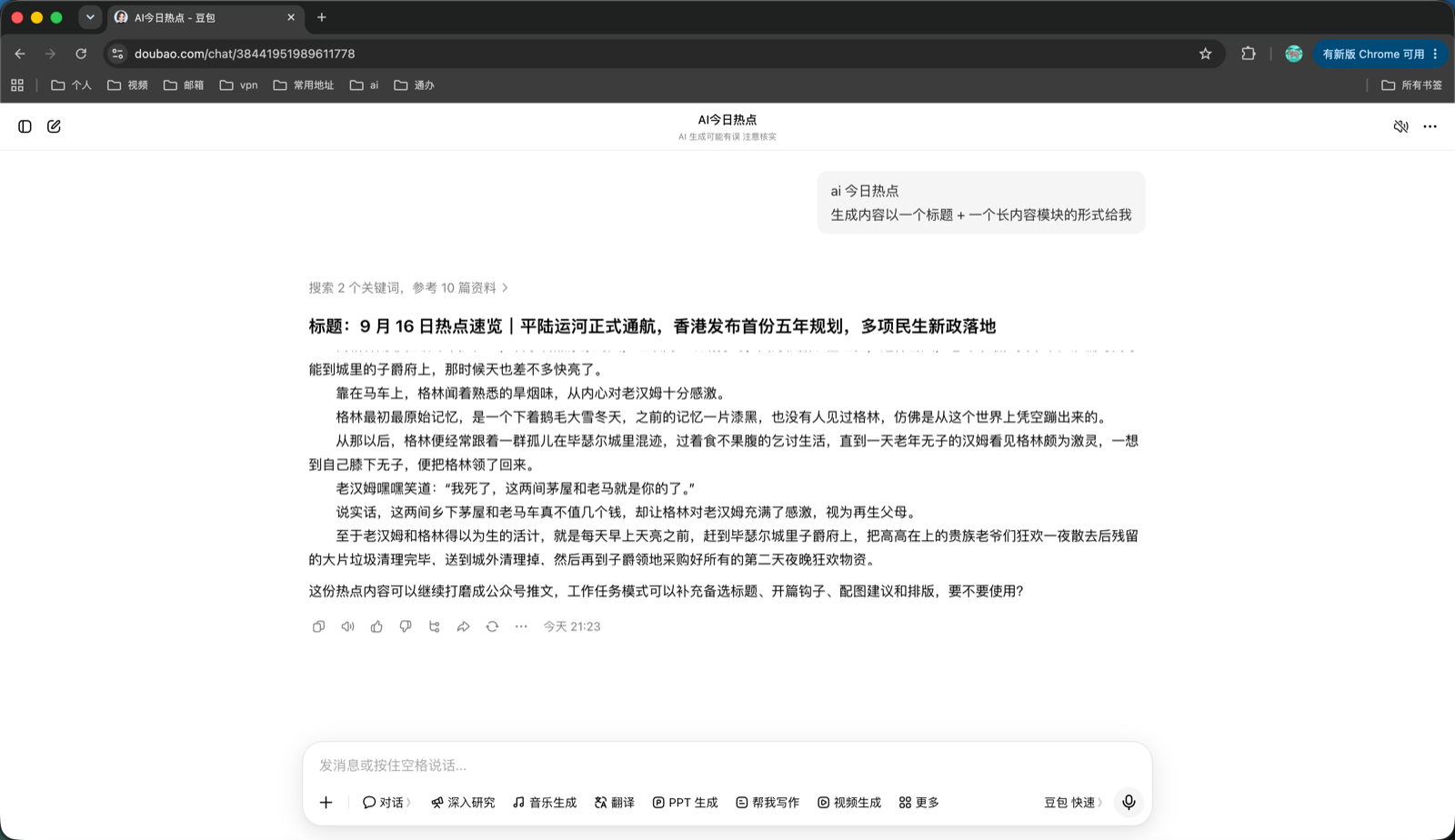This screenshot has height=840, width=1455.
Task: Start a new chat with the compose icon
Action: [54, 126]
